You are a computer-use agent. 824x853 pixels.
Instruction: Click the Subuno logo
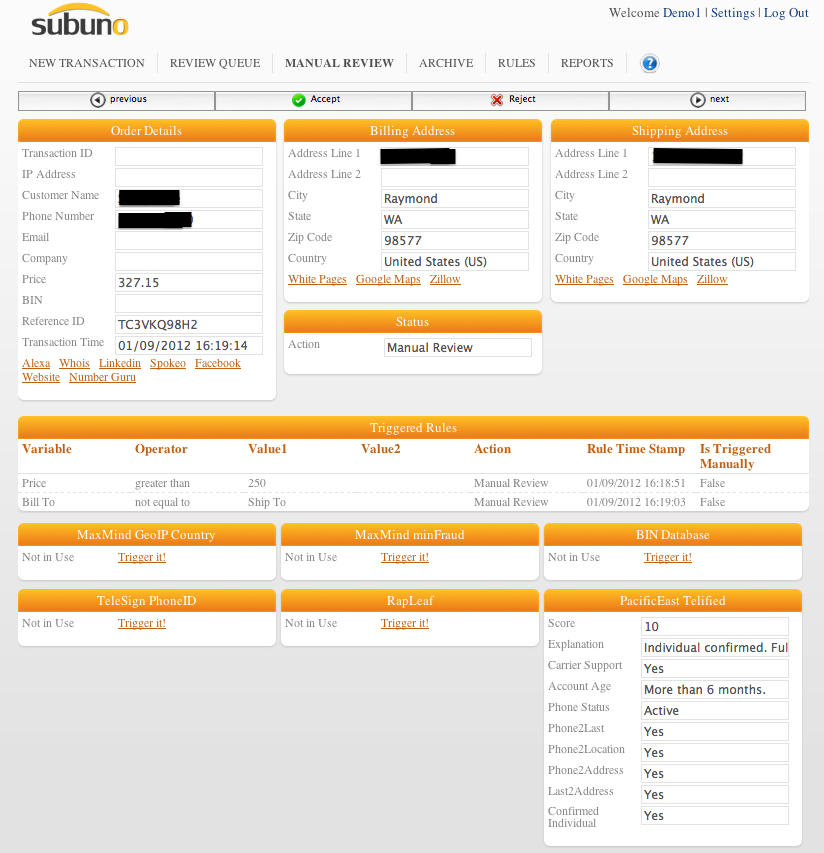click(80, 21)
